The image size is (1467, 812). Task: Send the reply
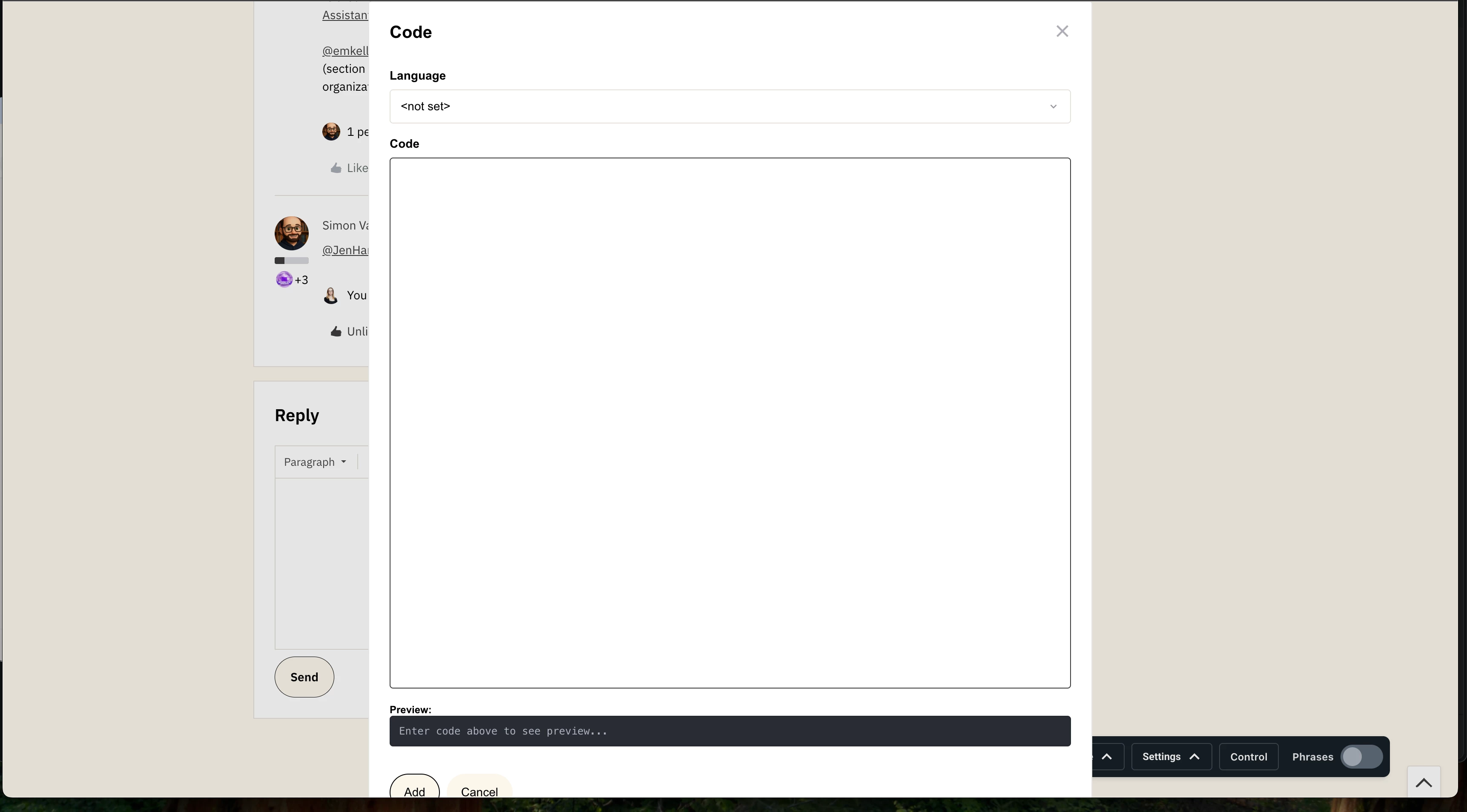(304, 677)
